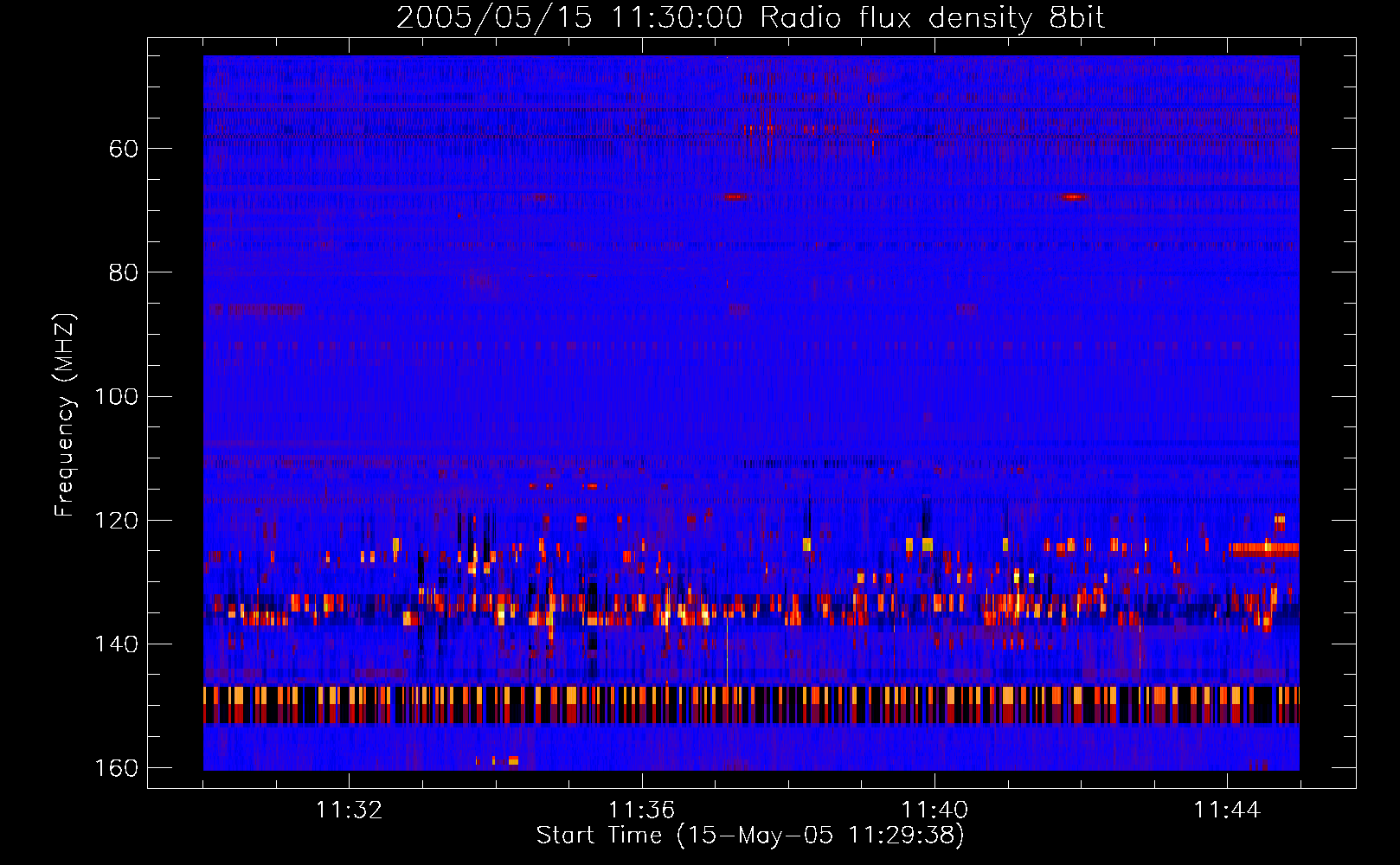
Task: Click the 160 frequency tick label
Action: [x=117, y=768]
